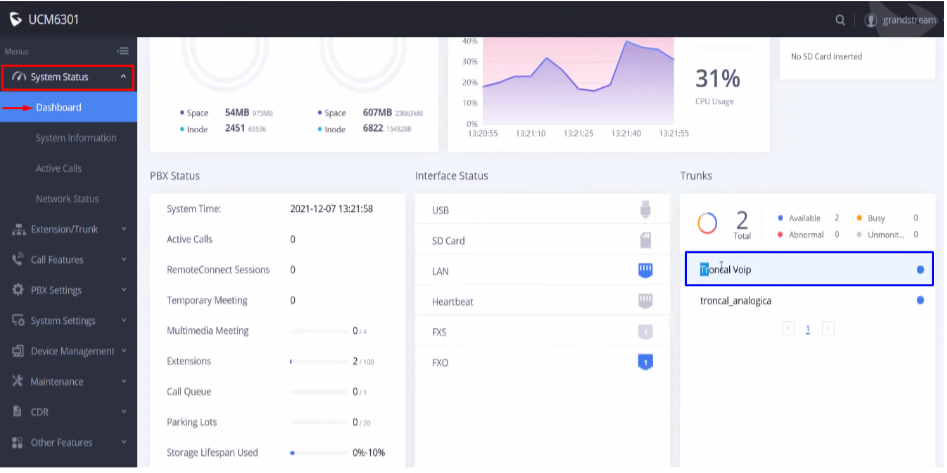Click the Extension/Trunk network icon
The width and height of the screenshot is (947, 473).
(x=19, y=230)
